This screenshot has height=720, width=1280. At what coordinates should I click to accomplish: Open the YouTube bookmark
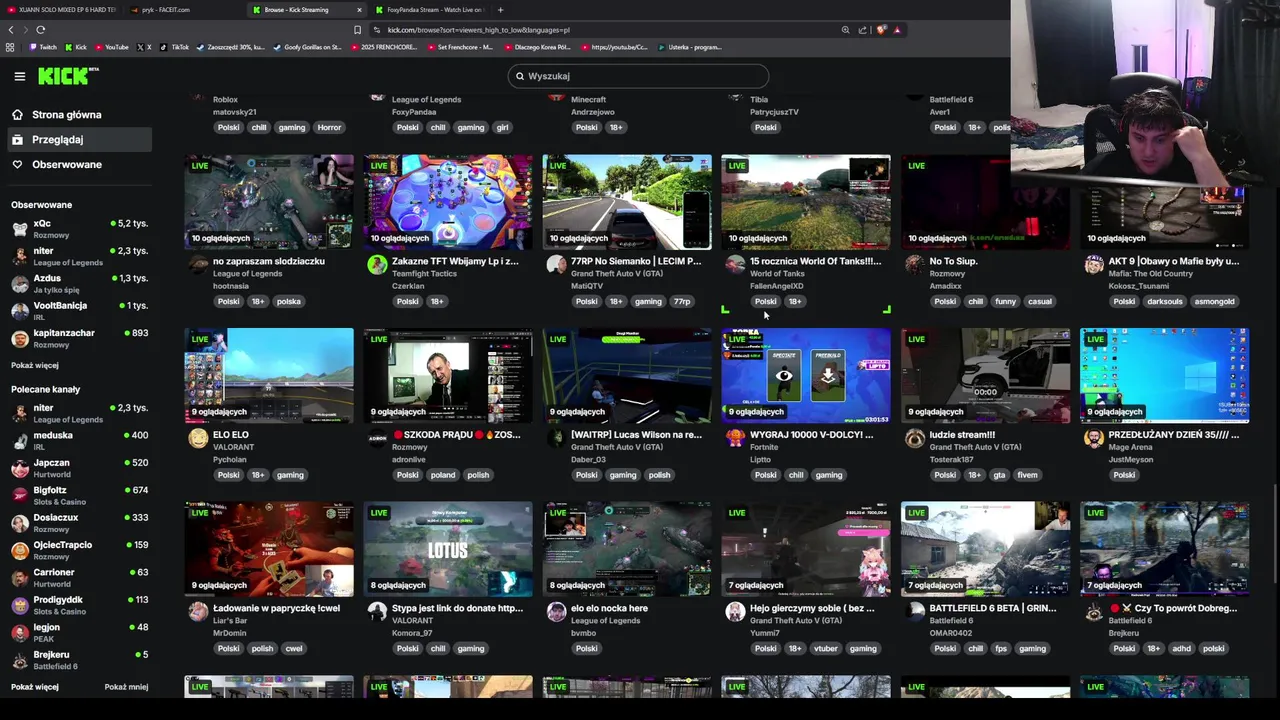(x=111, y=47)
